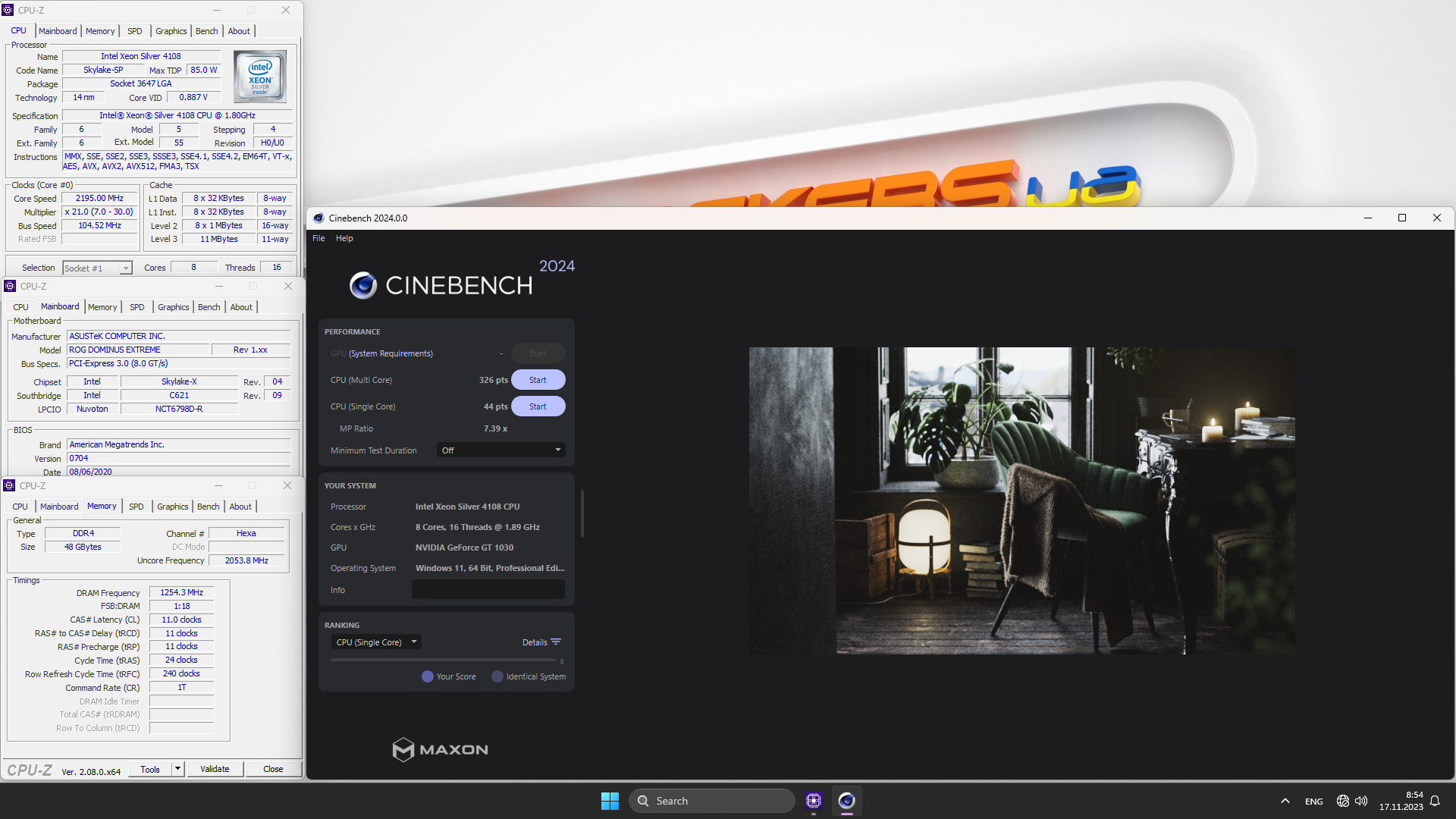Switch to Mainboard tab in top CPU-Z window

coord(58,31)
